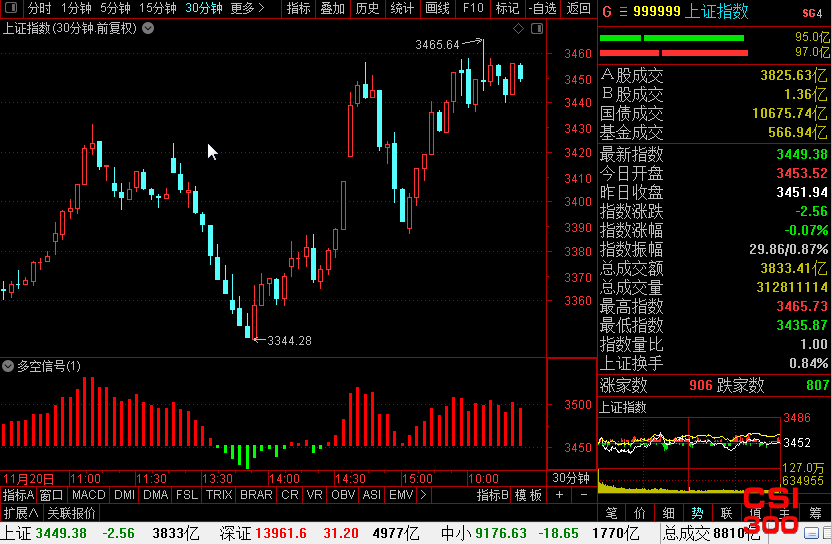Remove from watchlist with -自选
This screenshot has height=544, width=832.
pos(543,8)
